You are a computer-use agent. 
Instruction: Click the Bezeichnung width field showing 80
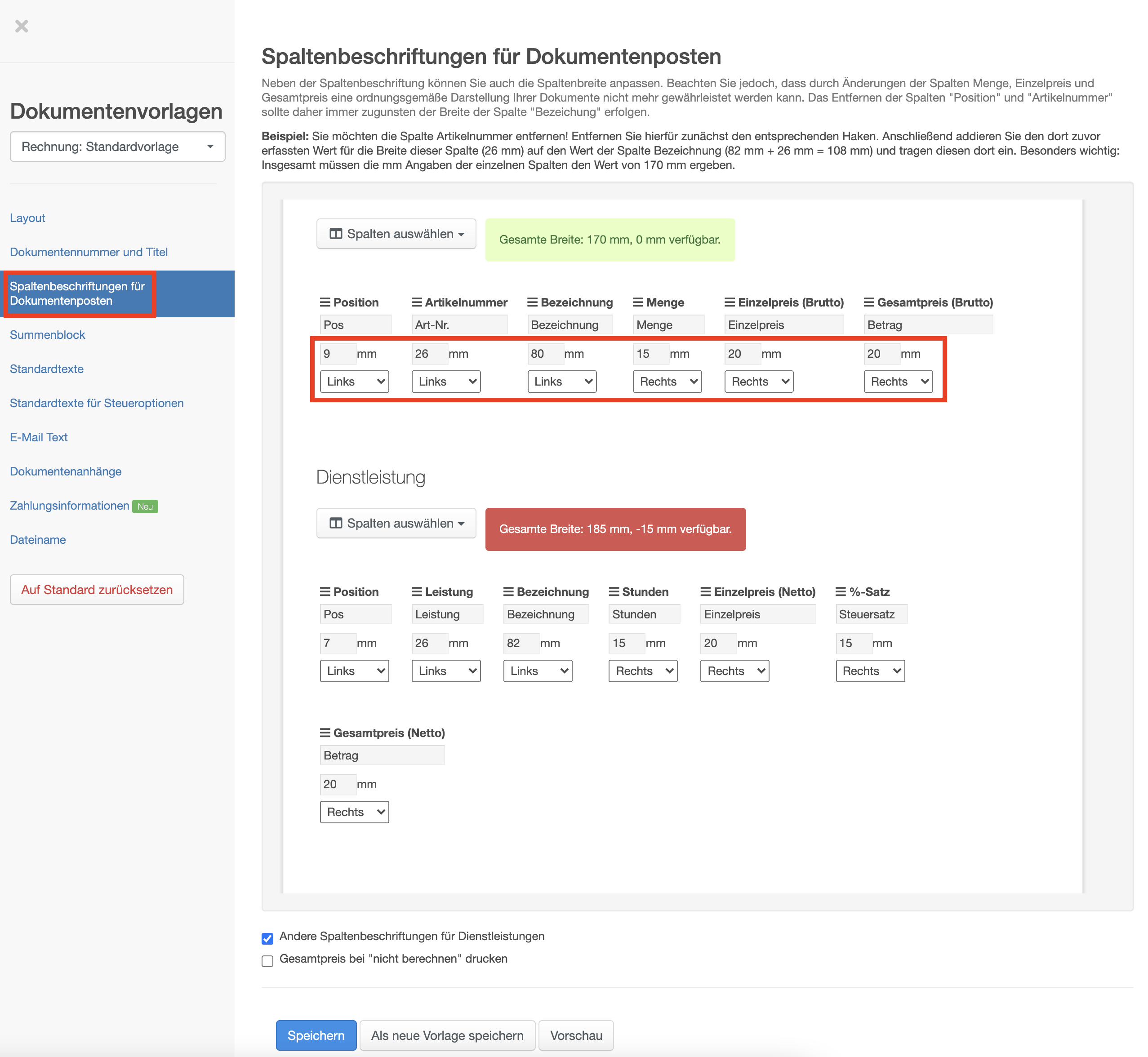[545, 354]
